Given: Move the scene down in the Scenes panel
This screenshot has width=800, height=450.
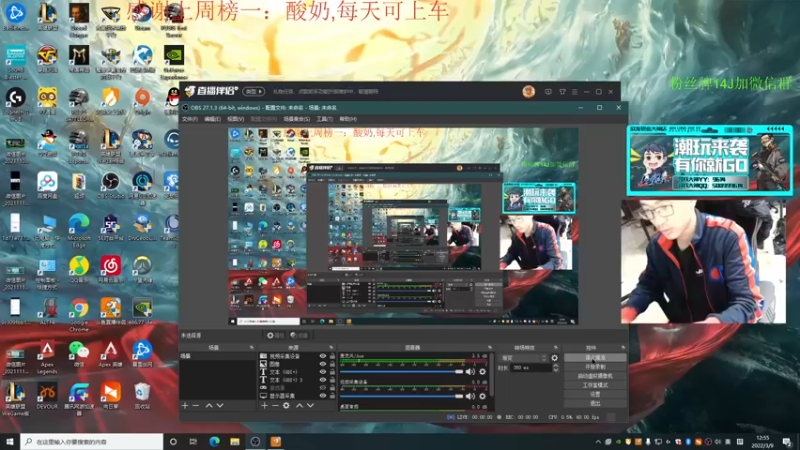Looking at the screenshot, I should (x=220, y=406).
